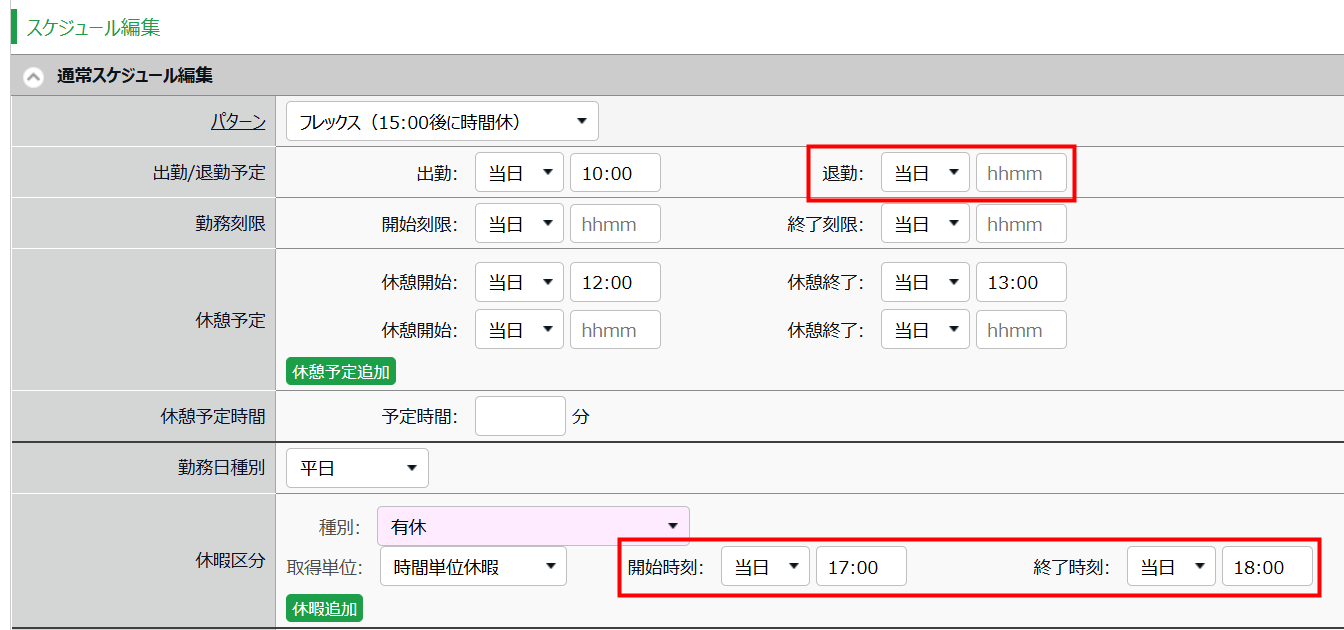Click the 出勤 time field showing 10:00
Viewport: 1344px width, 630px height.
click(615, 173)
